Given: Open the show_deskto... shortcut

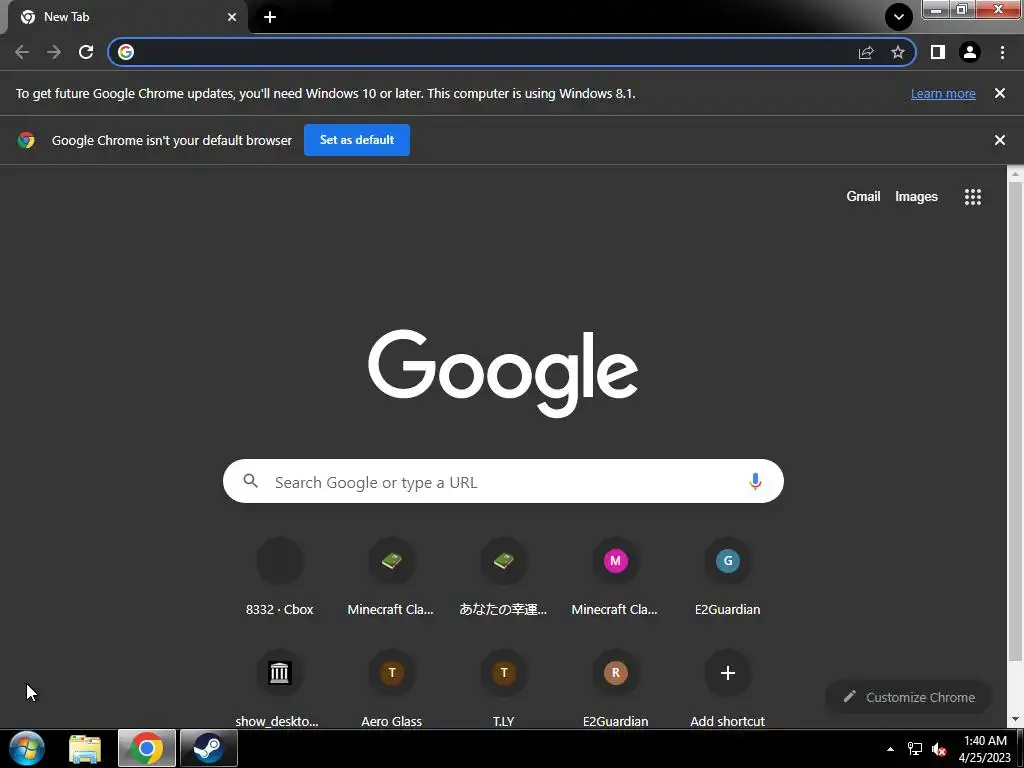Looking at the screenshot, I should point(280,689).
